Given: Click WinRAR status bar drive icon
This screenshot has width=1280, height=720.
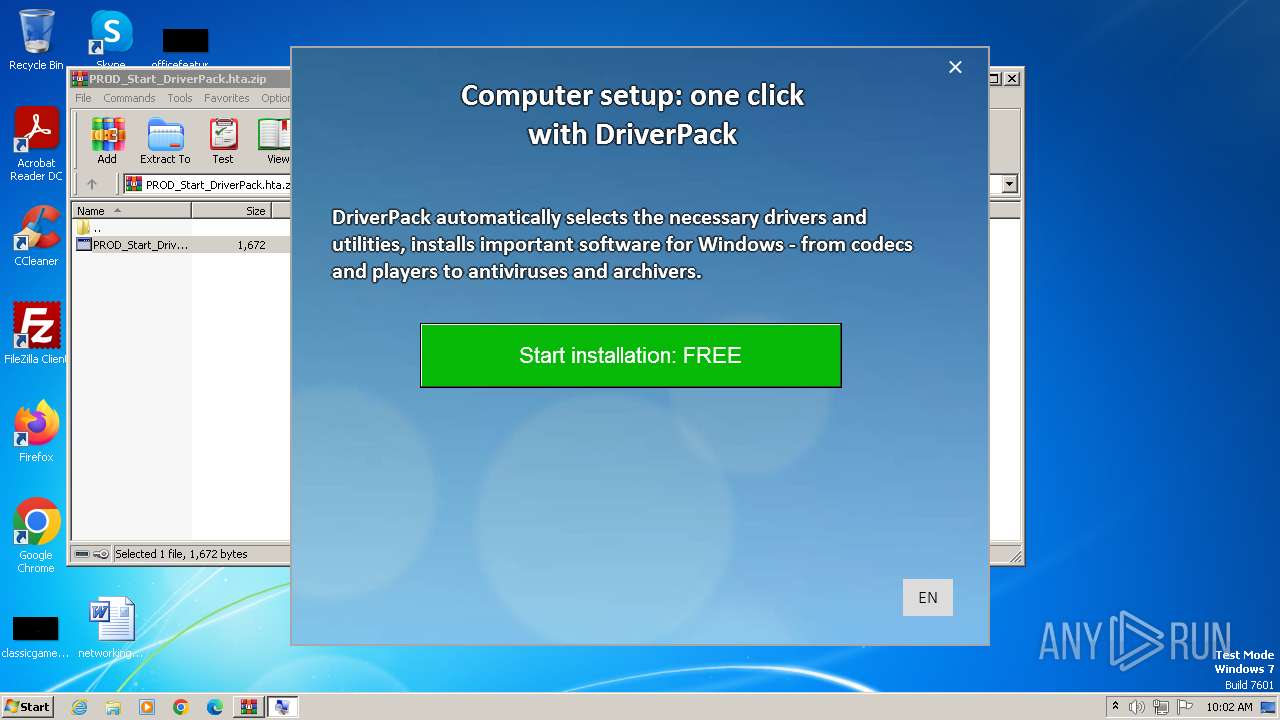Looking at the screenshot, I should 83,554.
